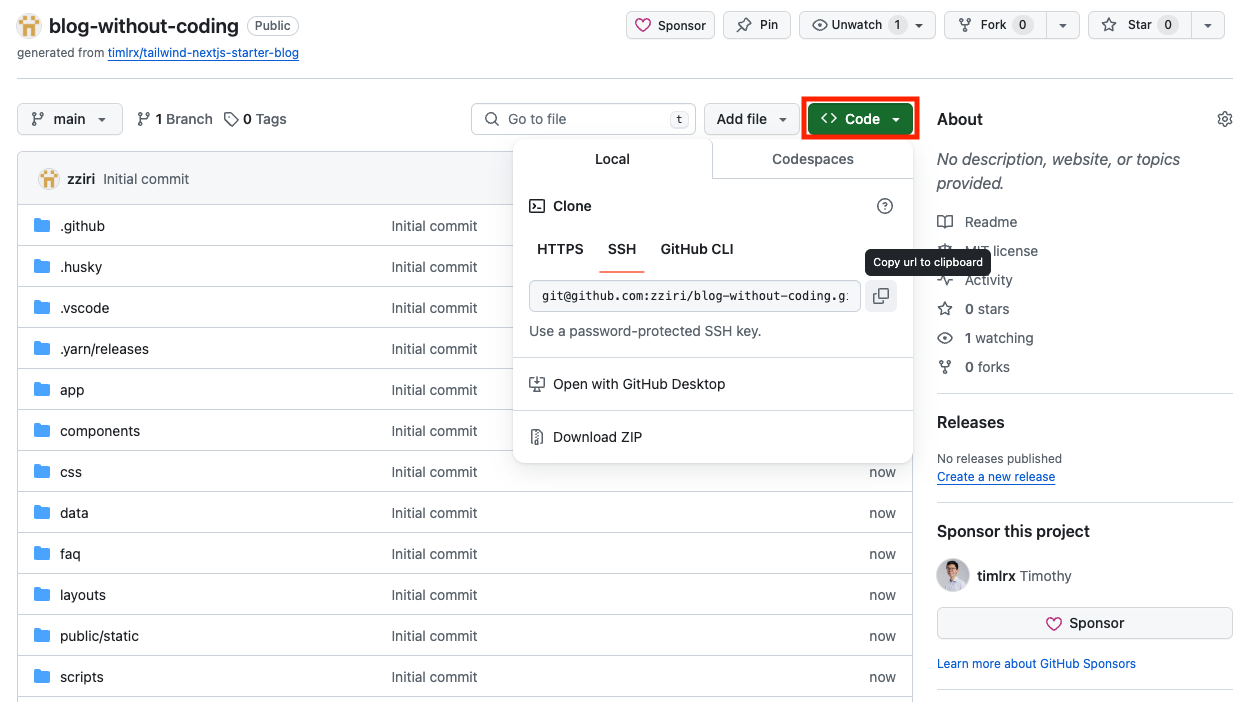Click the watching eye icon in About

(945, 338)
